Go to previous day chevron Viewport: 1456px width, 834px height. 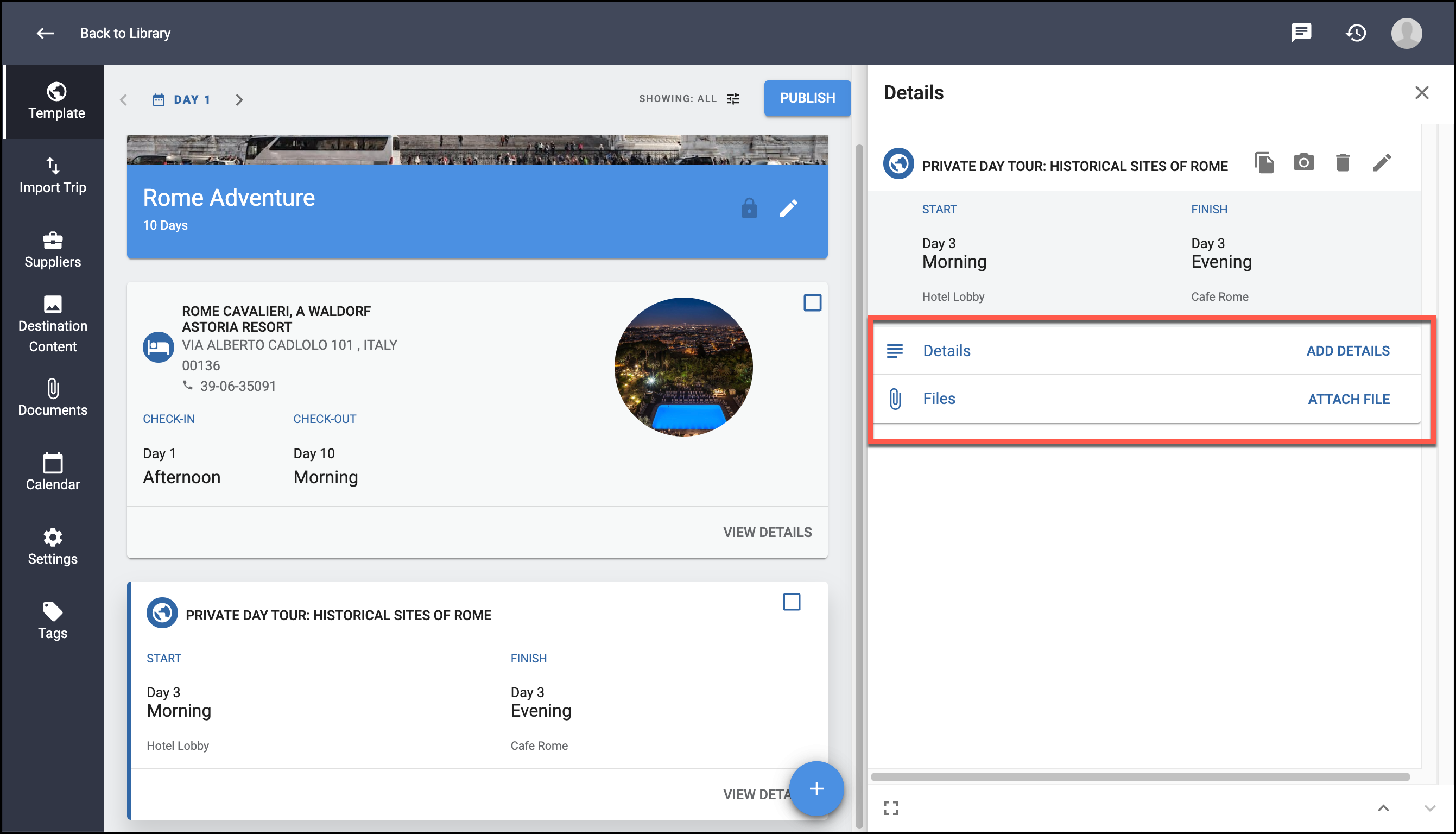124,100
